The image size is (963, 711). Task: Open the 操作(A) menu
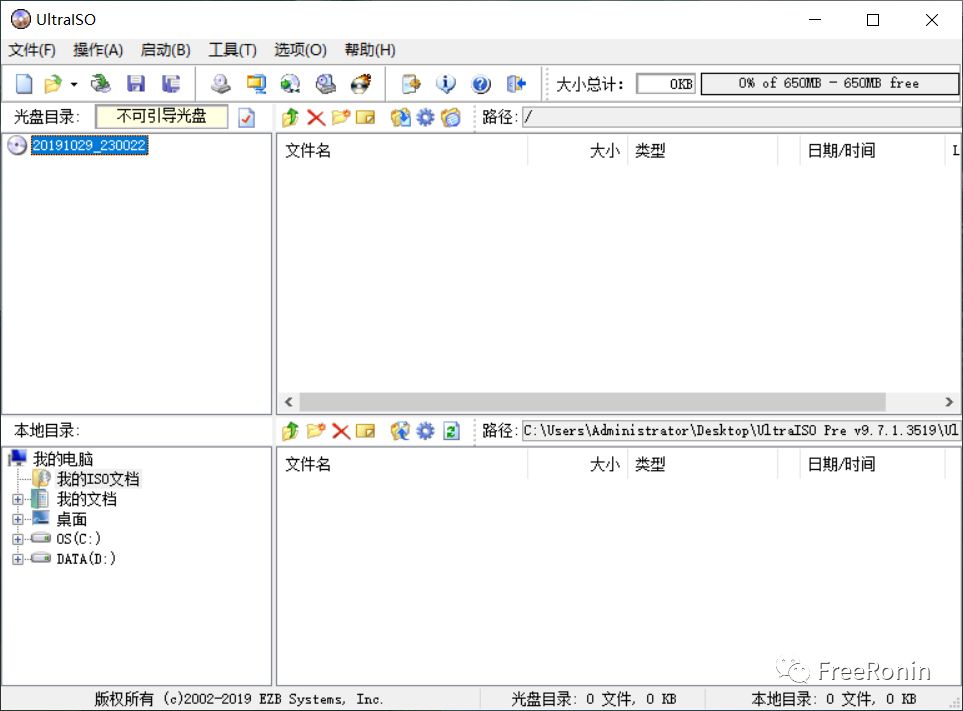(x=98, y=50)
